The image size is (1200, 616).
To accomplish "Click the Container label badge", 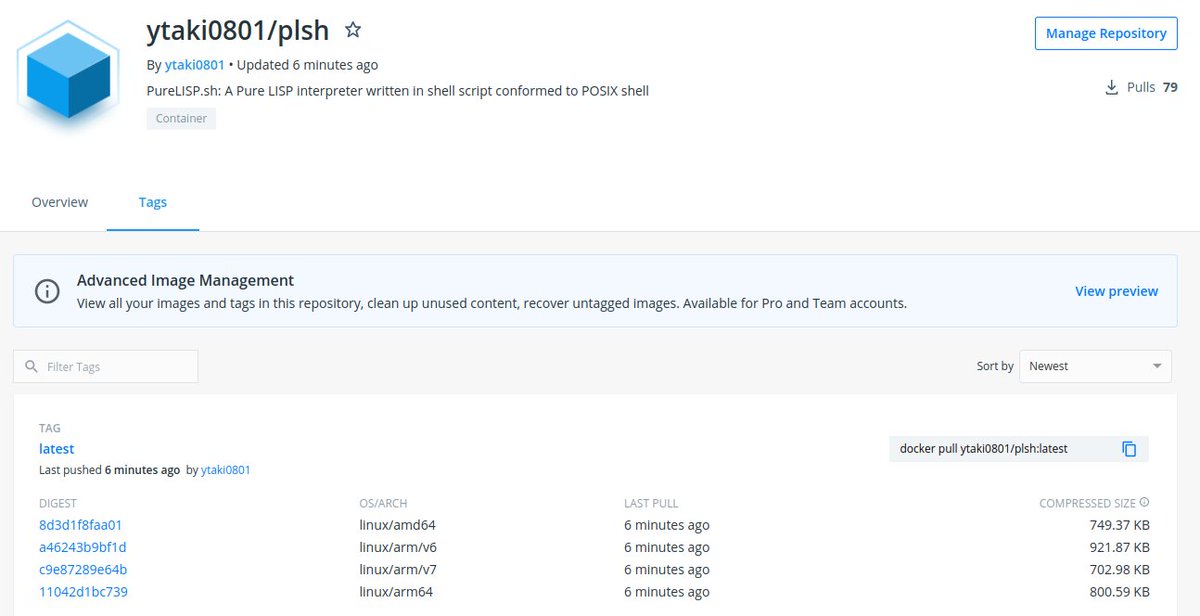I will [x=181, y=118].
